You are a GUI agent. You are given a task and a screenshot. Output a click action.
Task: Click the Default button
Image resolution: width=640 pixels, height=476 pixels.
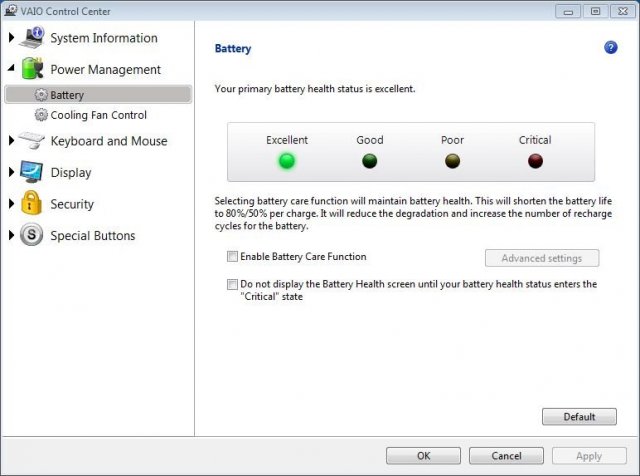point(579,416)
